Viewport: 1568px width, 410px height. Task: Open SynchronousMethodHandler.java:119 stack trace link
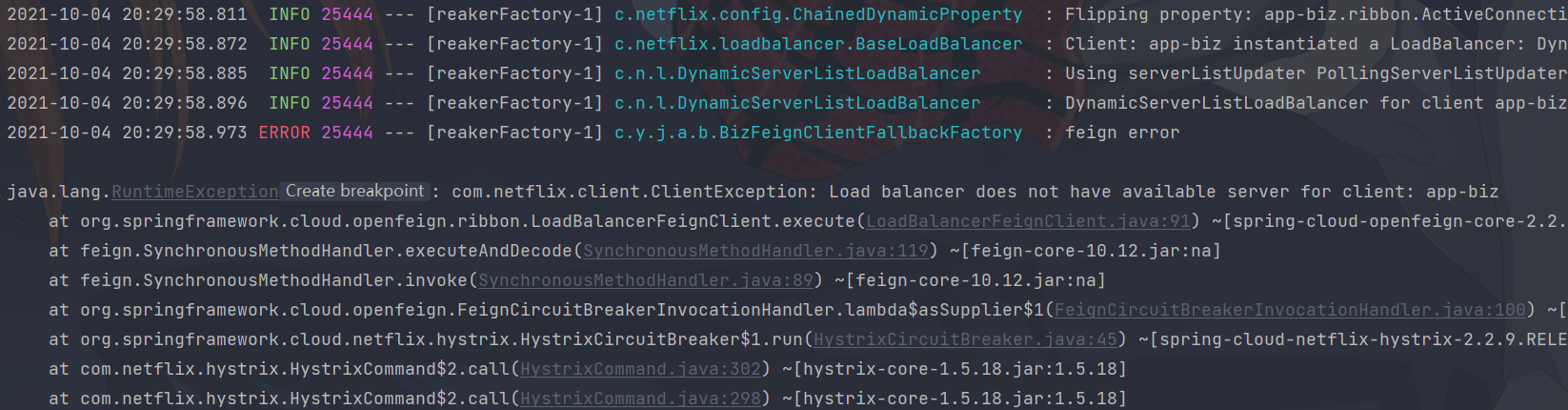coord(755,251)
